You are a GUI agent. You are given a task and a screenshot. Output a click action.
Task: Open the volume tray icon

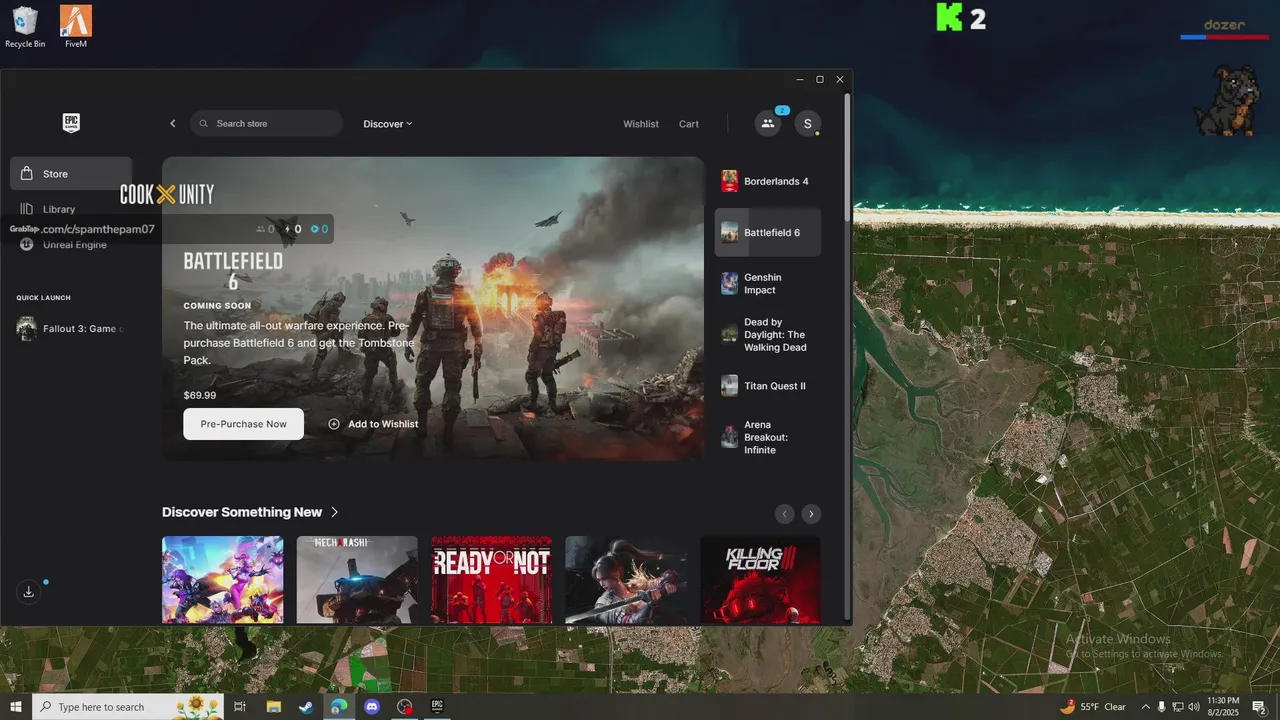click(1194, 707)
